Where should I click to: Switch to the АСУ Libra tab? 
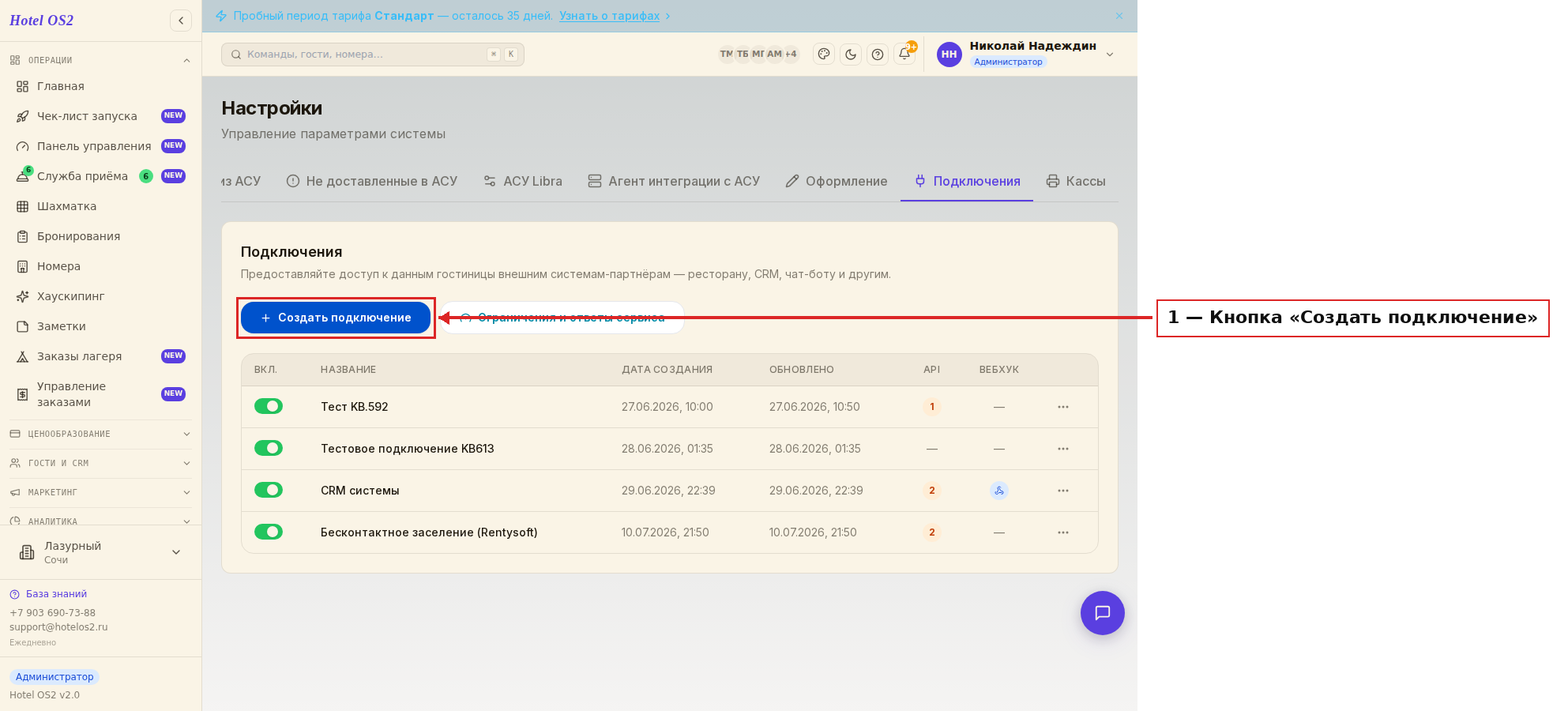(523, 181)
